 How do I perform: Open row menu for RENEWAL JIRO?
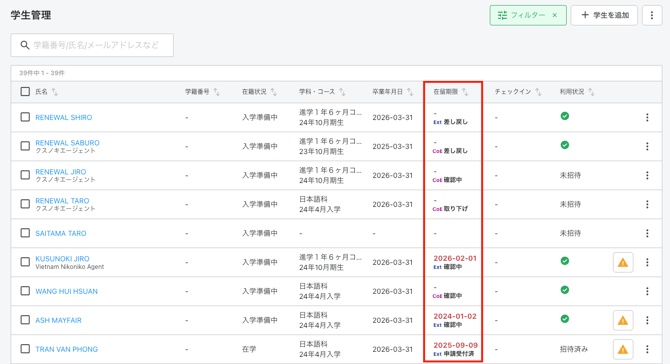[x=647, y=175]
